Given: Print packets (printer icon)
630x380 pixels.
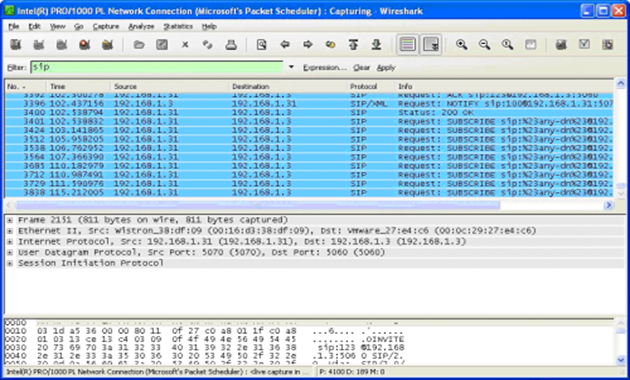Looking at the screenshot, I should [x=231, y=45].
